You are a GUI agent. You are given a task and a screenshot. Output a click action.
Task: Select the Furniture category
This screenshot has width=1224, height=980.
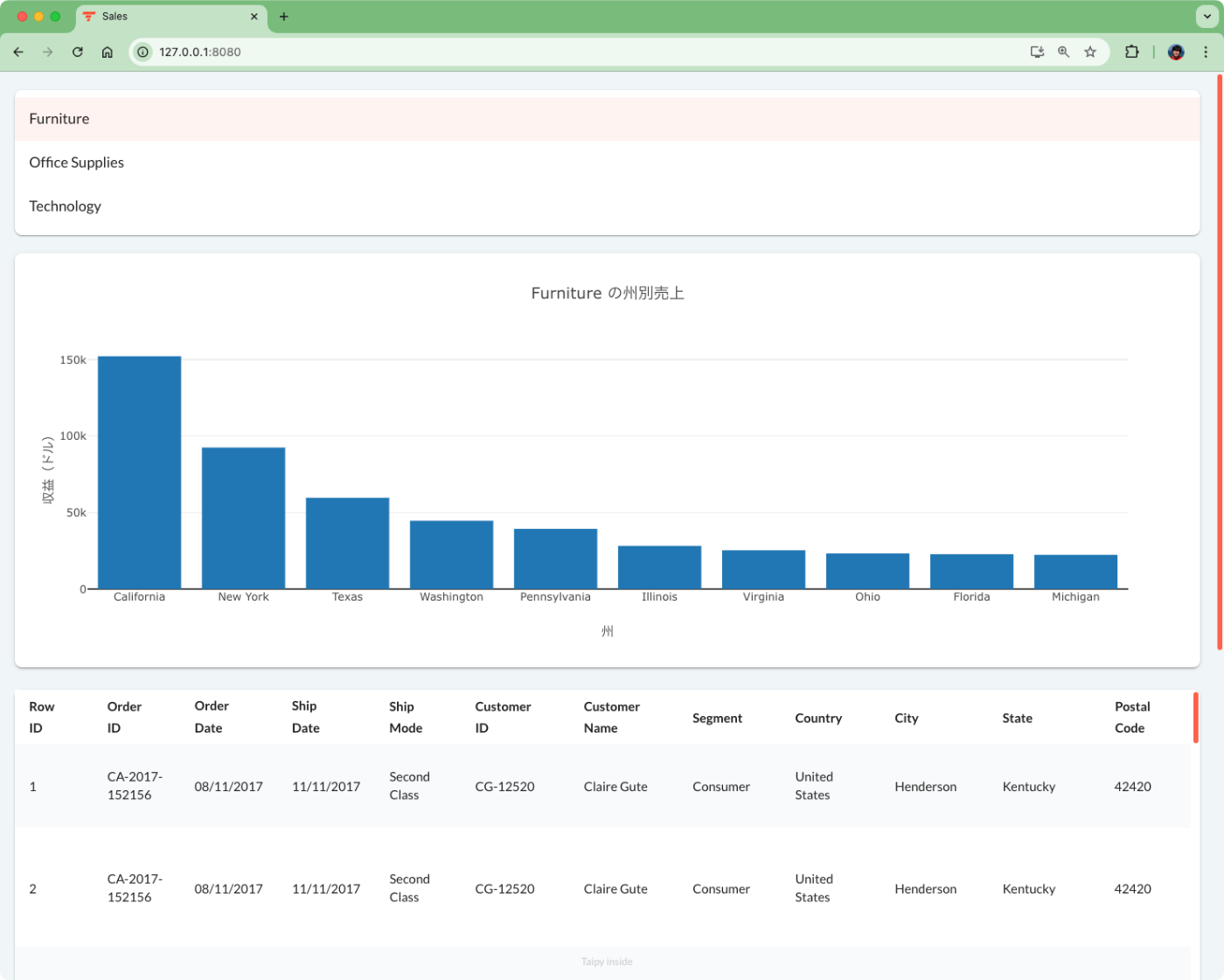pyautogui.click(x=607, y=119)
